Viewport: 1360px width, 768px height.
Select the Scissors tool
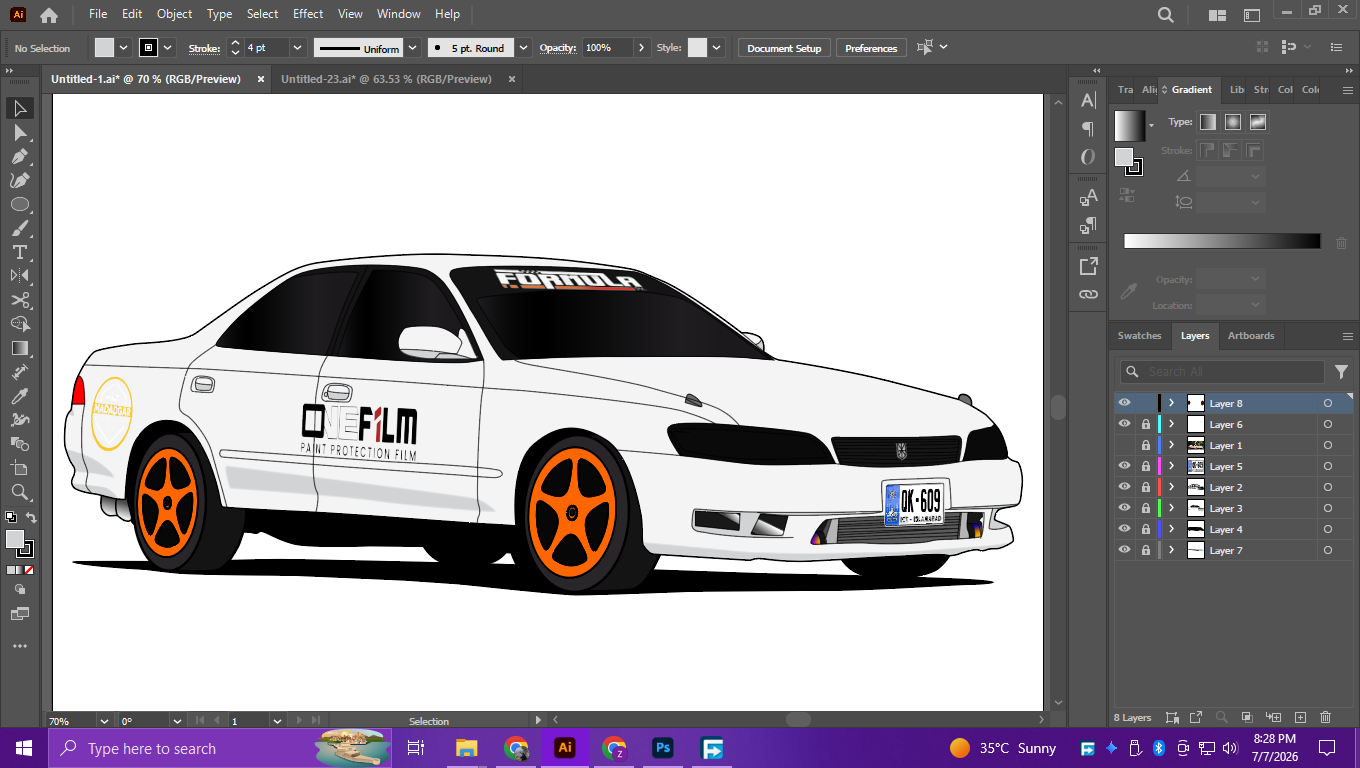click(19, 300)
